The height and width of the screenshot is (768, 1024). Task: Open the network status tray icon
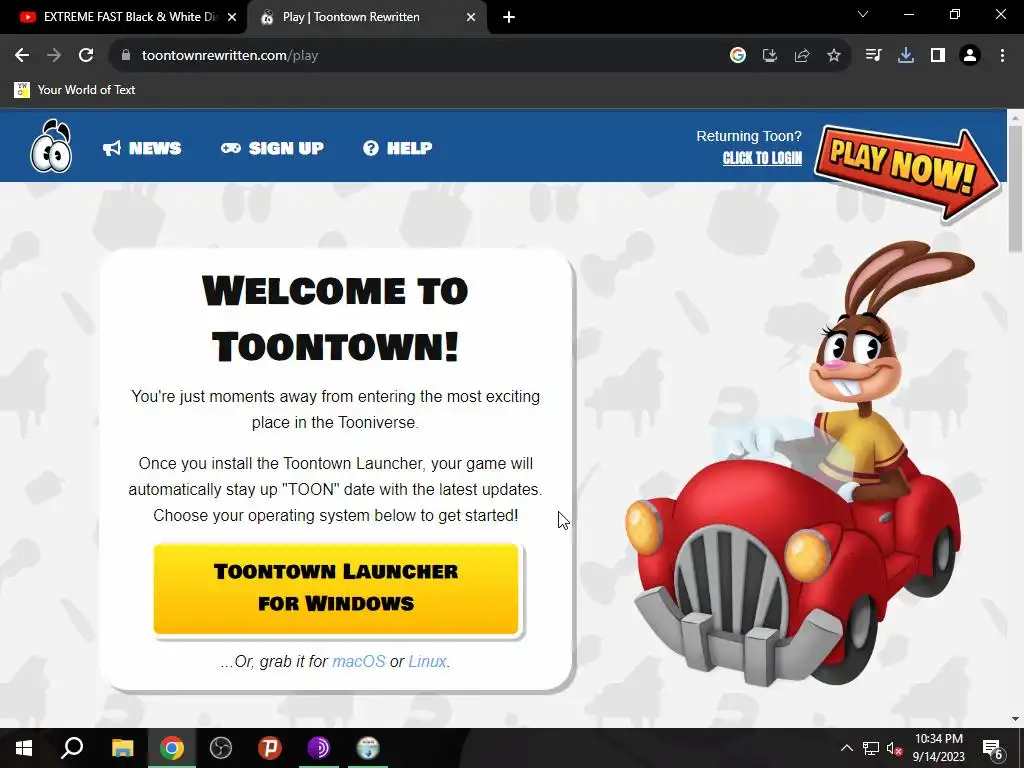(871, 748)
